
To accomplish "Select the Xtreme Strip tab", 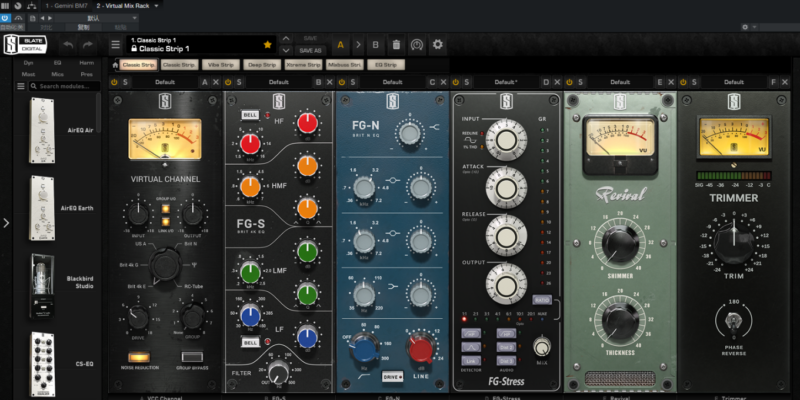I will click(304, 65).
